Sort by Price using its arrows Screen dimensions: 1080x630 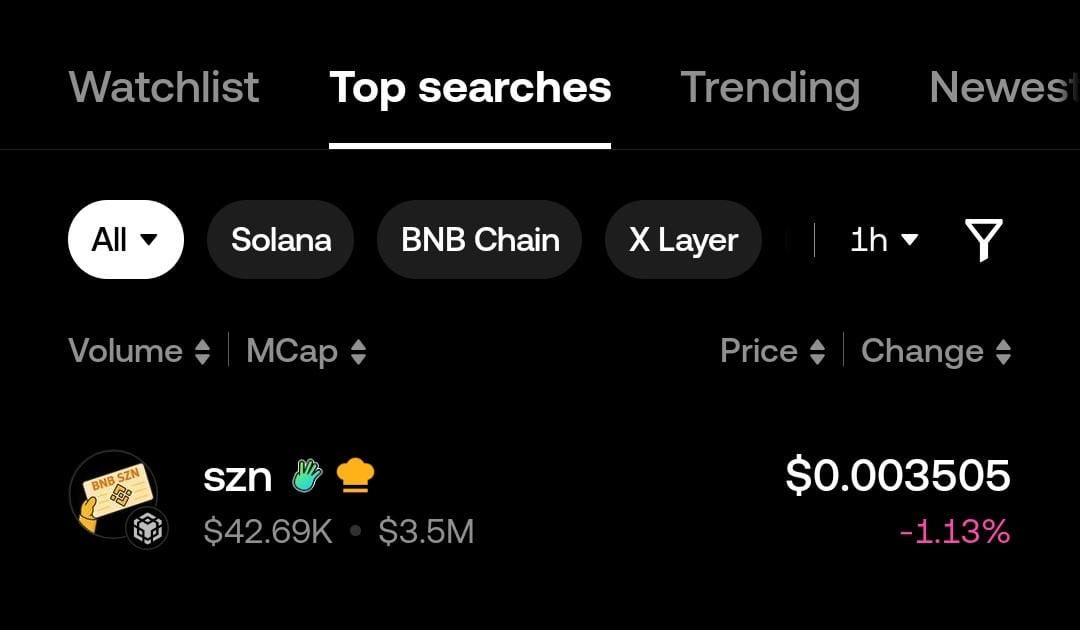coord(817,352)
